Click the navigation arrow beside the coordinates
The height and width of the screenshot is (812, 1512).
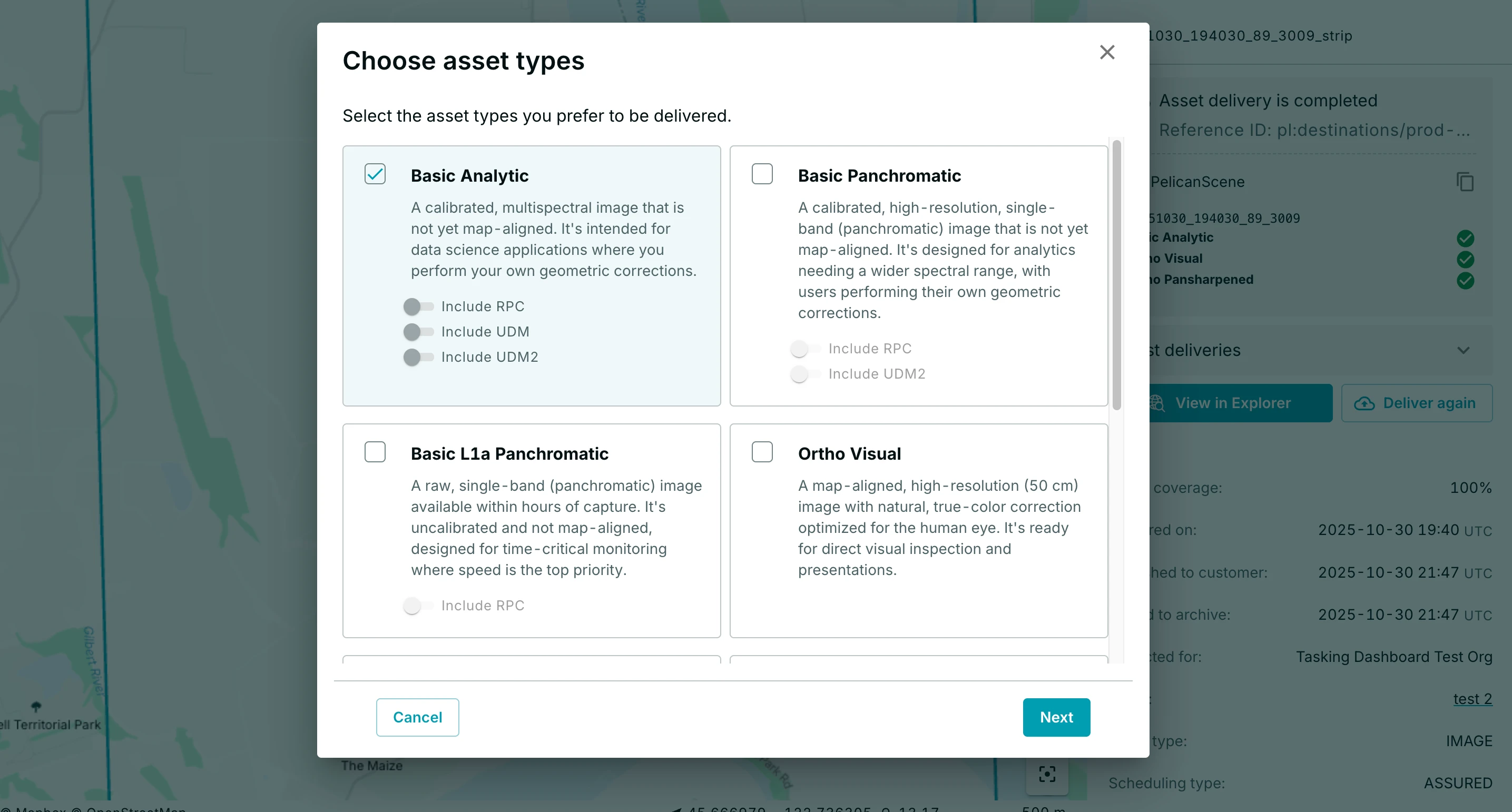point(678,808)
